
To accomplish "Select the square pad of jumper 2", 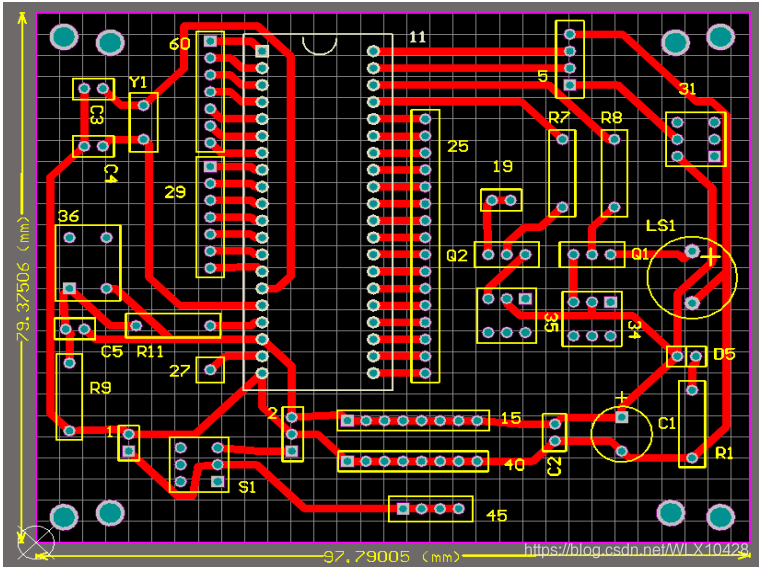I will 291,451.
